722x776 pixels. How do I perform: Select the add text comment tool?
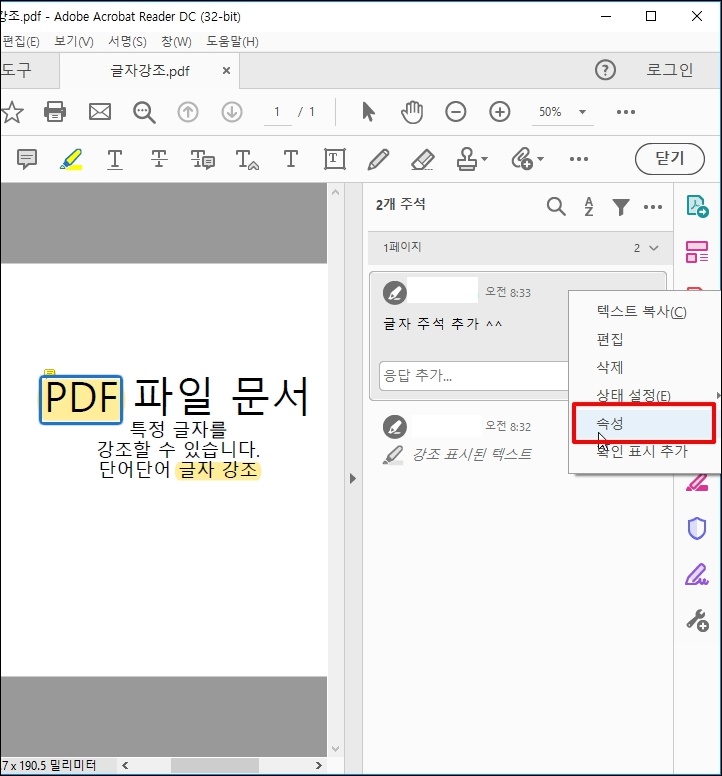[x=290, y=159]
